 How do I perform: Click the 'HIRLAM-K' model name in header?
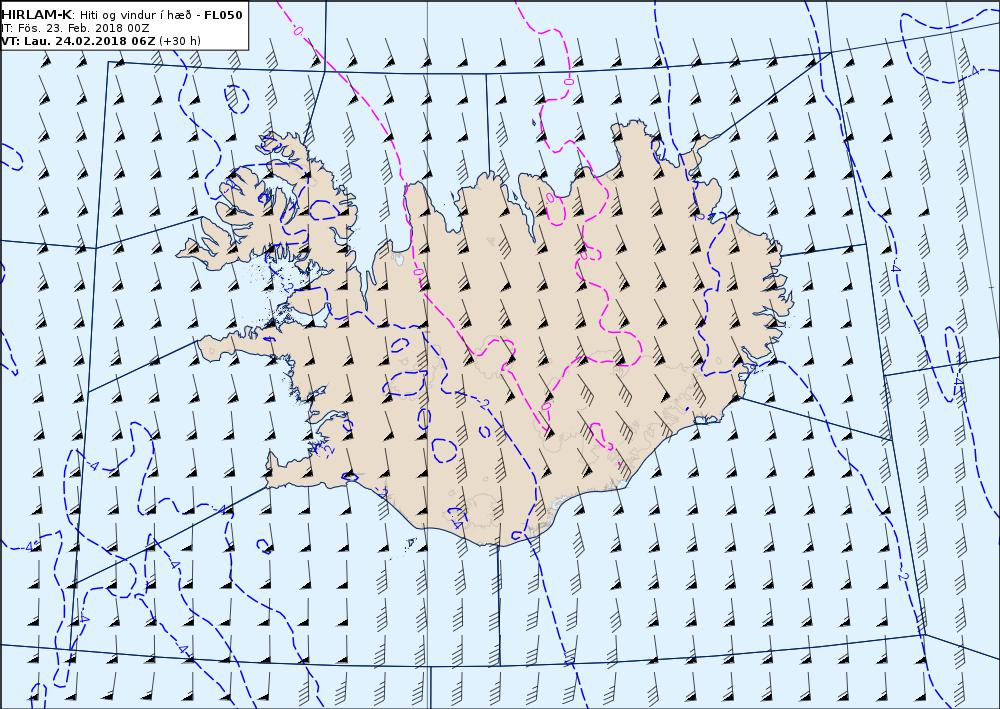tap(37, 15)
